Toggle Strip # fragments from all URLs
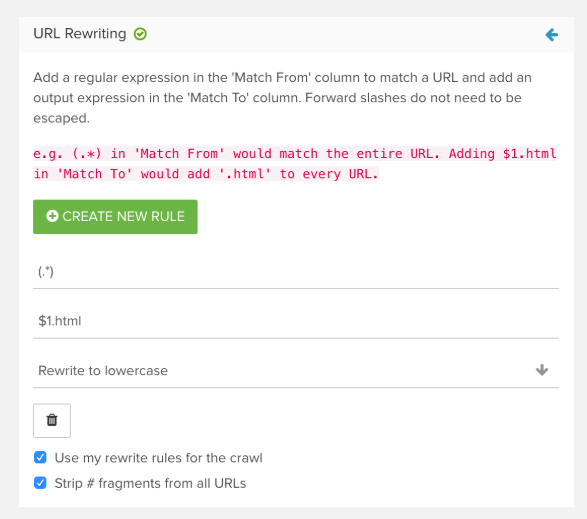587x519 pixels. pyautogui.click(x=40, y=483)
